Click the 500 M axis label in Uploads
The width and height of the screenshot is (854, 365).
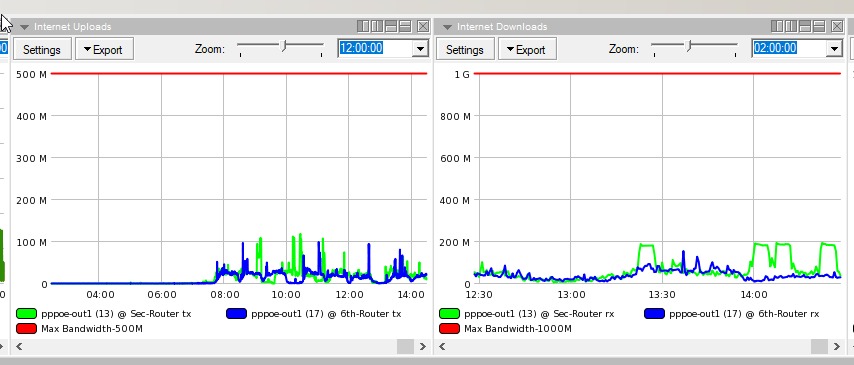32,74
